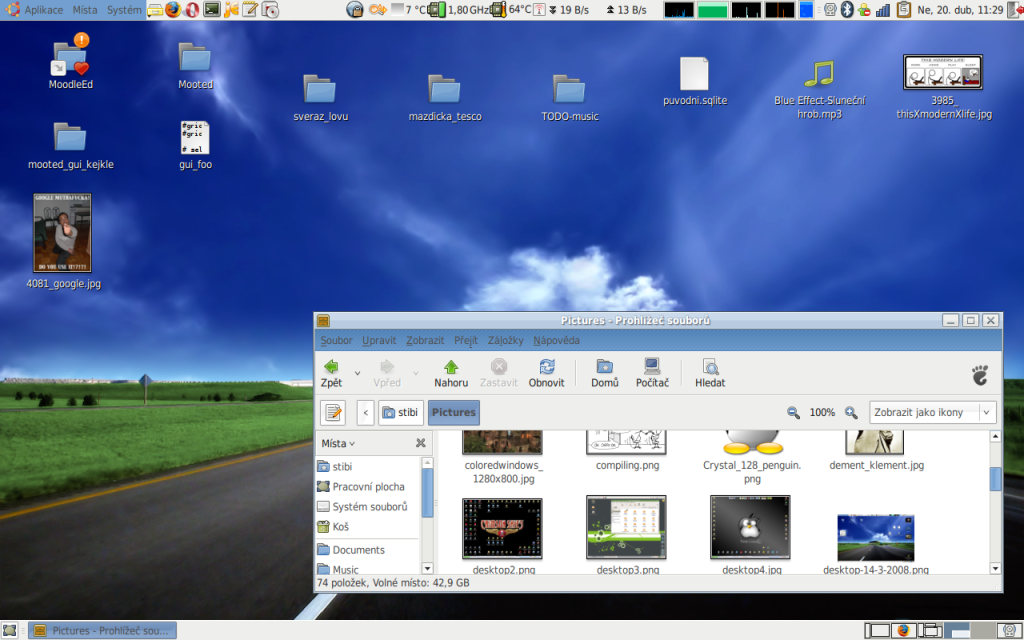
Task: Click the Pictures path button
Action: (454, 412)
